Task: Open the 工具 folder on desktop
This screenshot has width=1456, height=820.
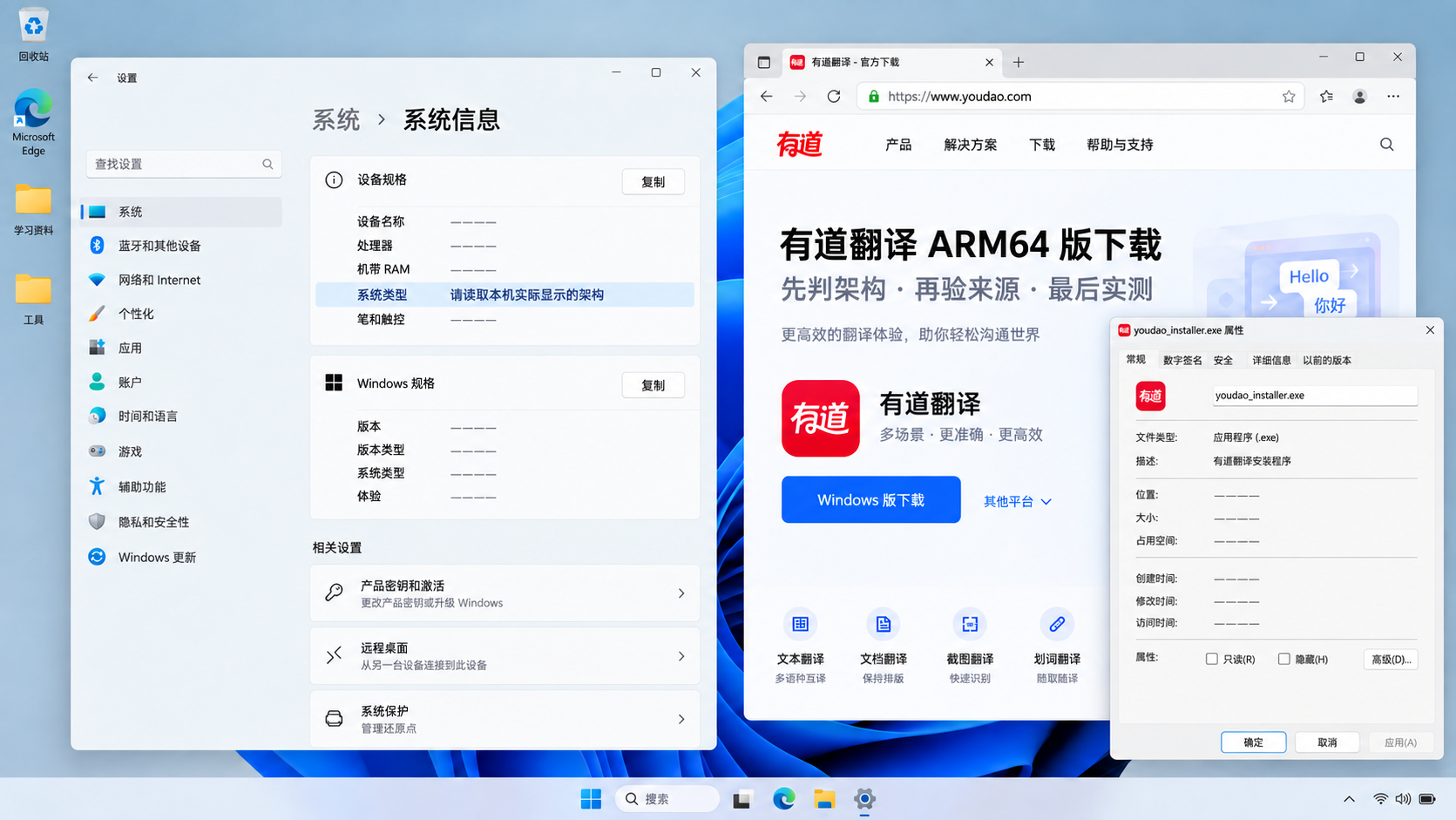Action: pyautogui.click(x=33, y=298)
